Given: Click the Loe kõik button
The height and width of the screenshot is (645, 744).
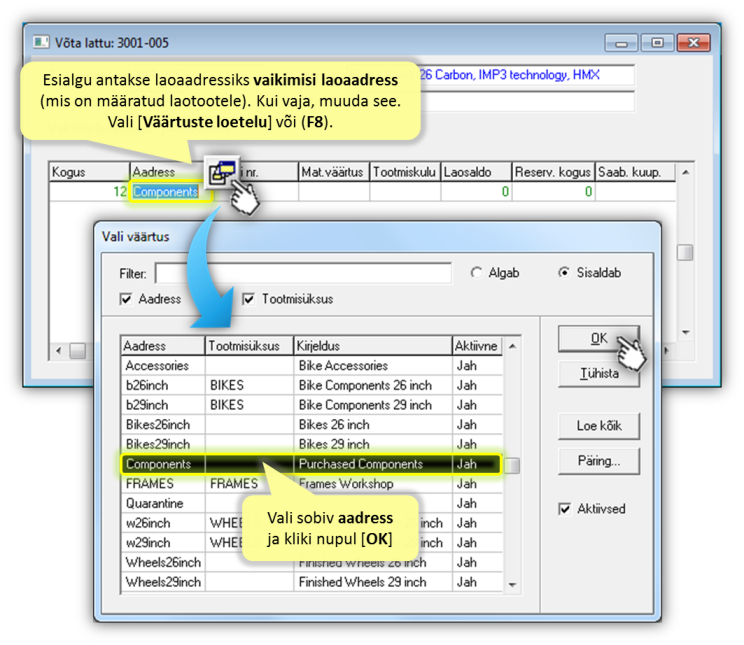Looking at the screenshot, I should (599, 426).
